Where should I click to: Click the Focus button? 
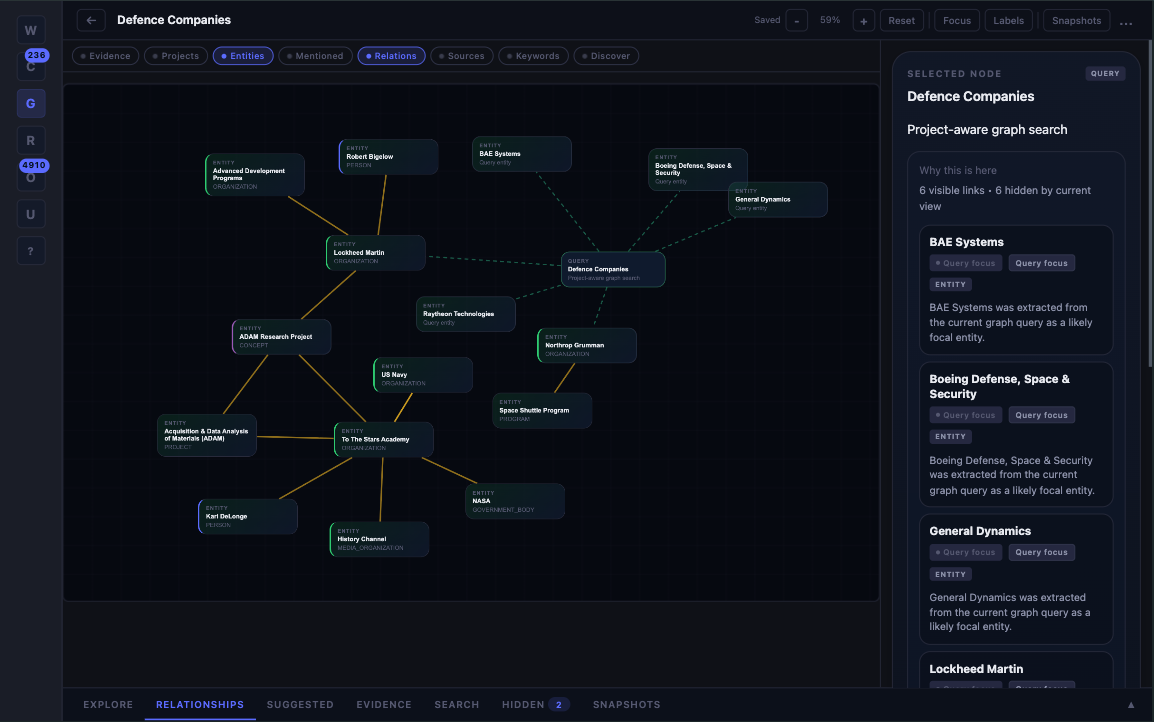pos(957,21)
